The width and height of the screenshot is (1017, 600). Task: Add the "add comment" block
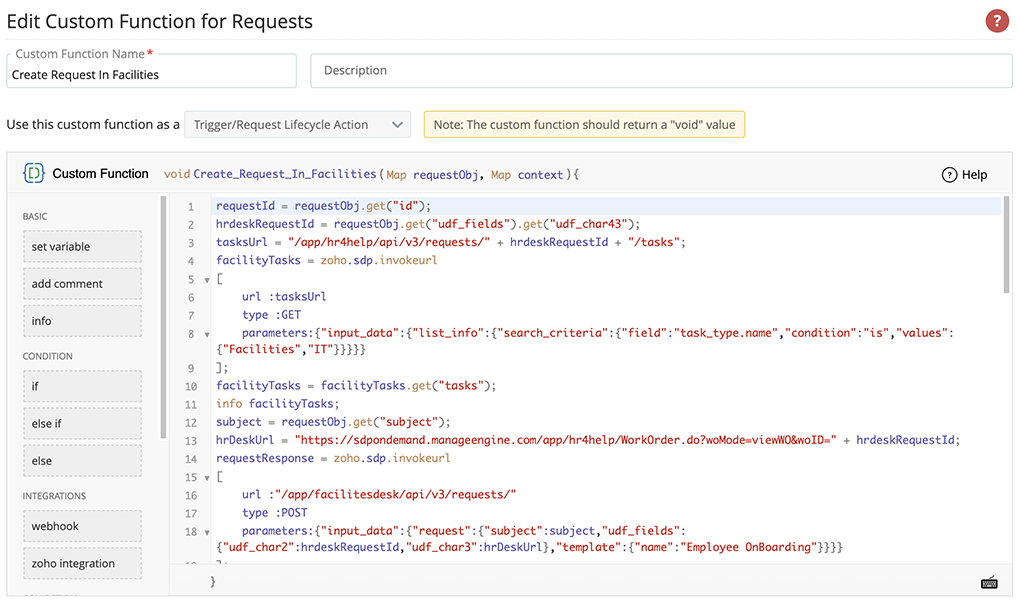(82, 284)
